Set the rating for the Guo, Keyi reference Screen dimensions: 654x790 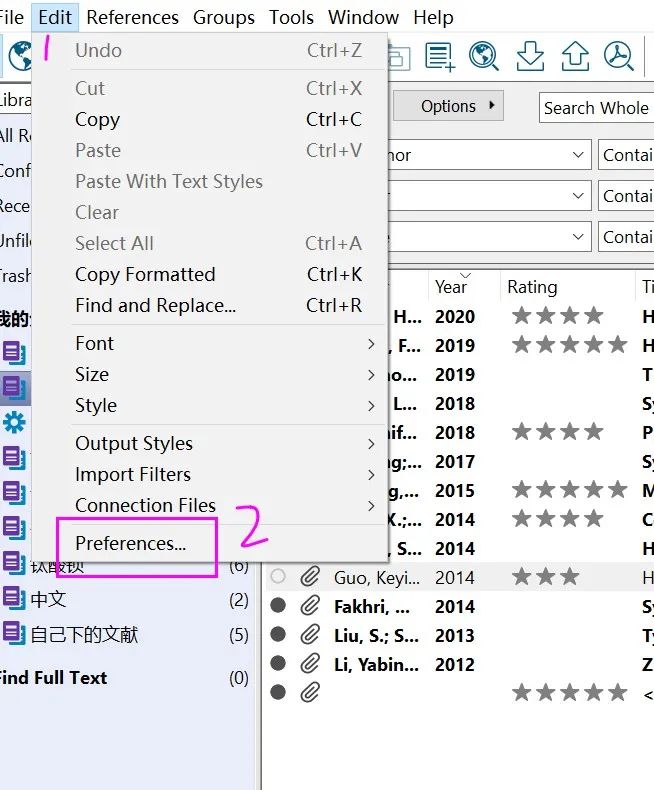(x=546, y=576)
